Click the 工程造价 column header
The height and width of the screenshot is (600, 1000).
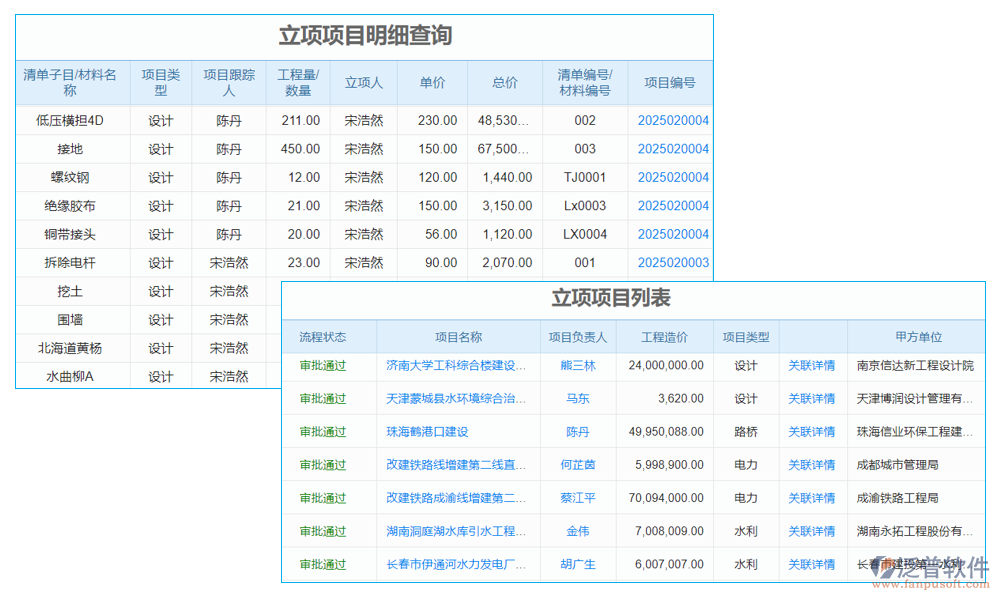pyautogui.click(x=665, y=336)
